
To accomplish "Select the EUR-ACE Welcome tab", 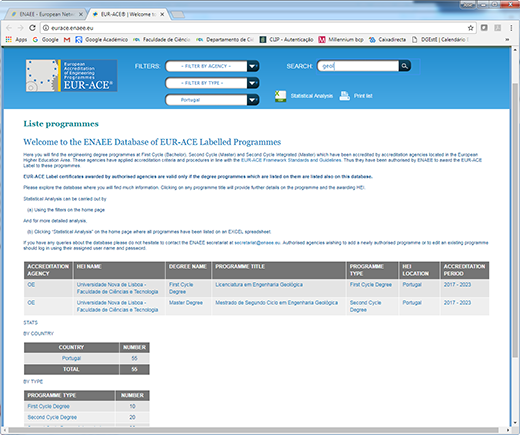I will (128, 14).
